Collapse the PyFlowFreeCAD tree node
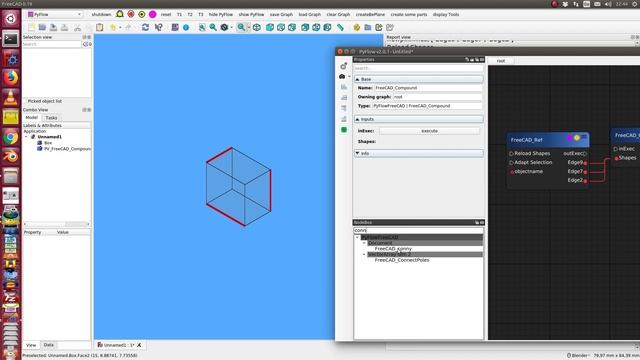The height and width of the screenshot is (360, 640). [x=358, y=237]
